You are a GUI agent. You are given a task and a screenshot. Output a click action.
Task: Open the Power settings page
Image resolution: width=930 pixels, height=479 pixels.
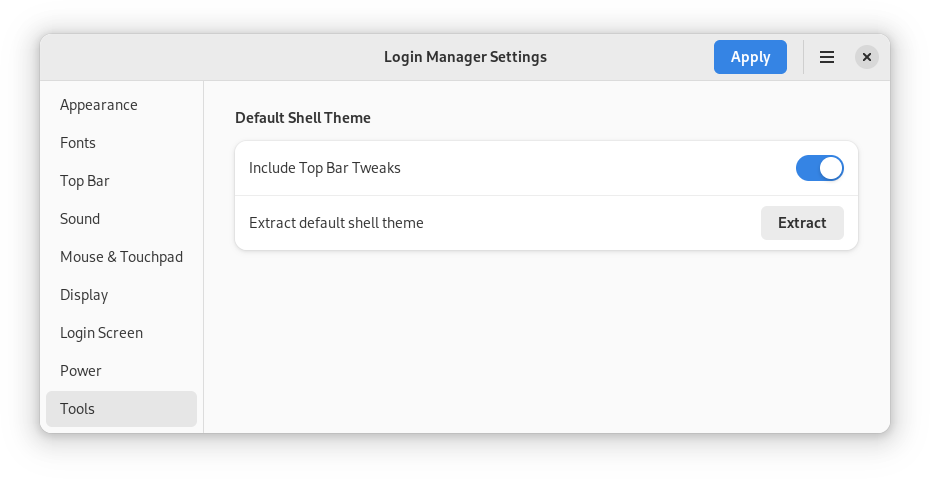(x=81, y=371)
